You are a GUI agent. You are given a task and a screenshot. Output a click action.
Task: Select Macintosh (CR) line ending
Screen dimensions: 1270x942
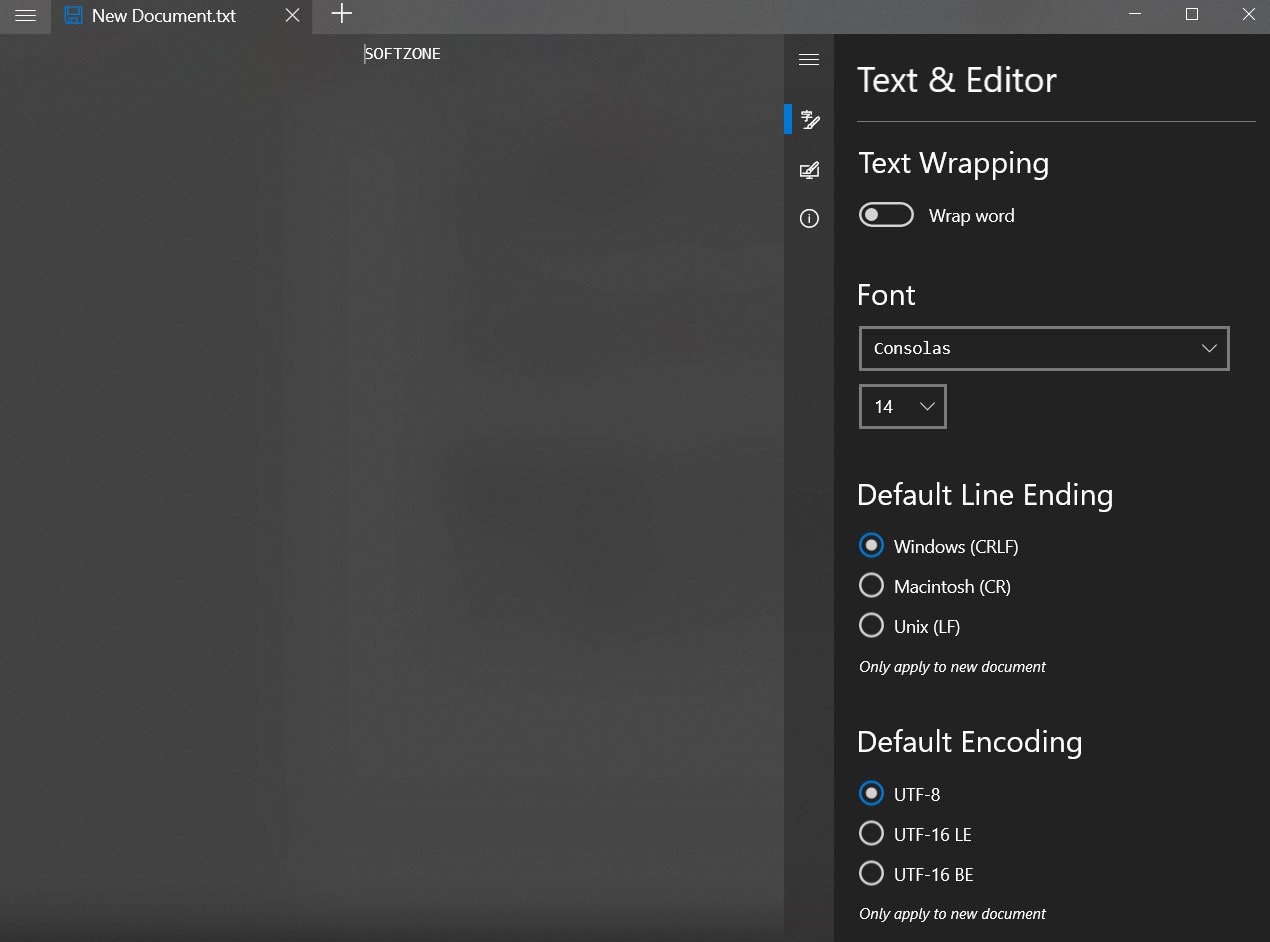872,586
